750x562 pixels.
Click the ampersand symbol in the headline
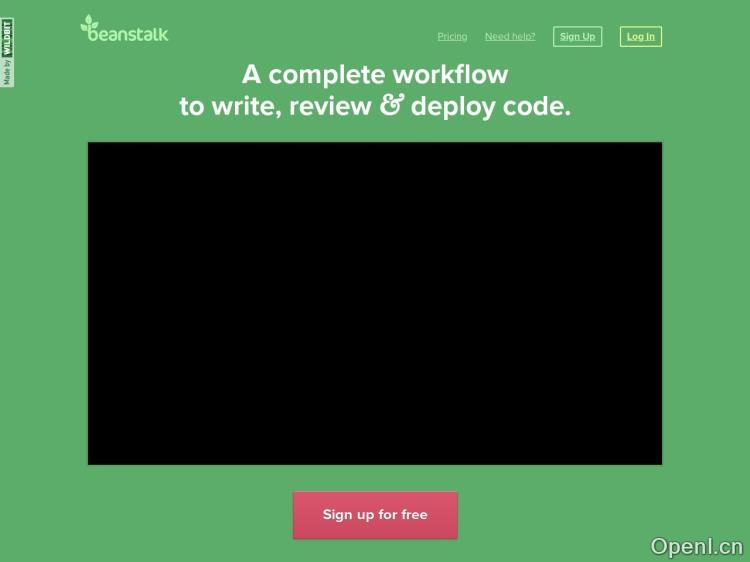(x=391, y=106)
